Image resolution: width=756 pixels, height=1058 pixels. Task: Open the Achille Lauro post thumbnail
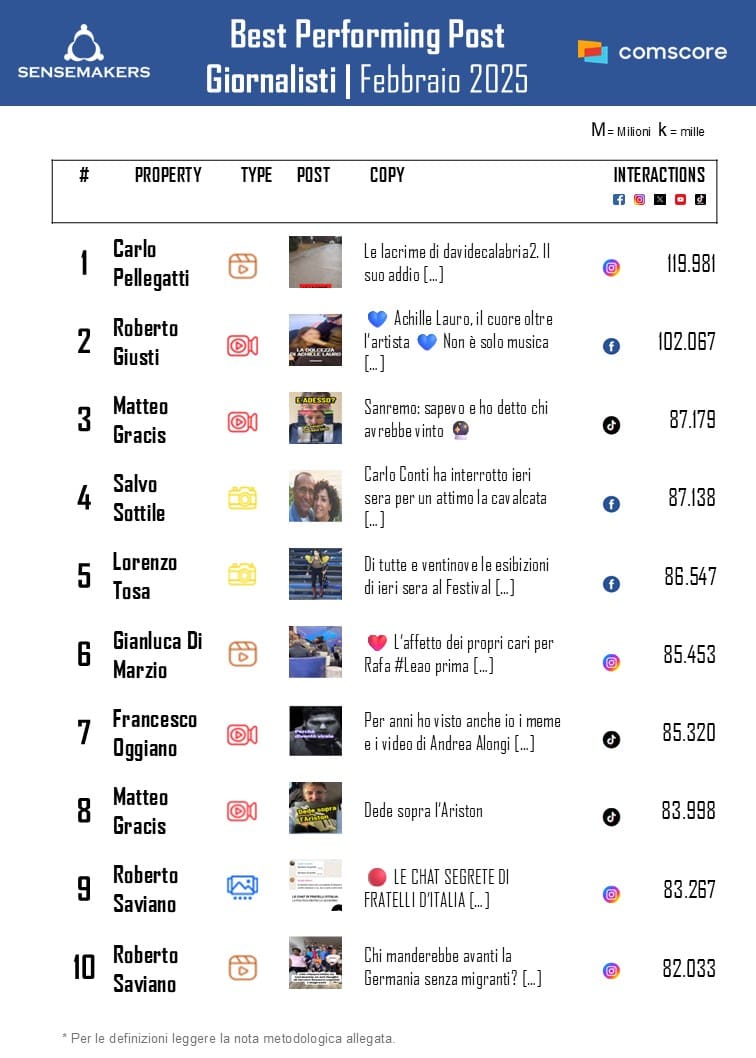pyautogui.click(x=315, y=340)
